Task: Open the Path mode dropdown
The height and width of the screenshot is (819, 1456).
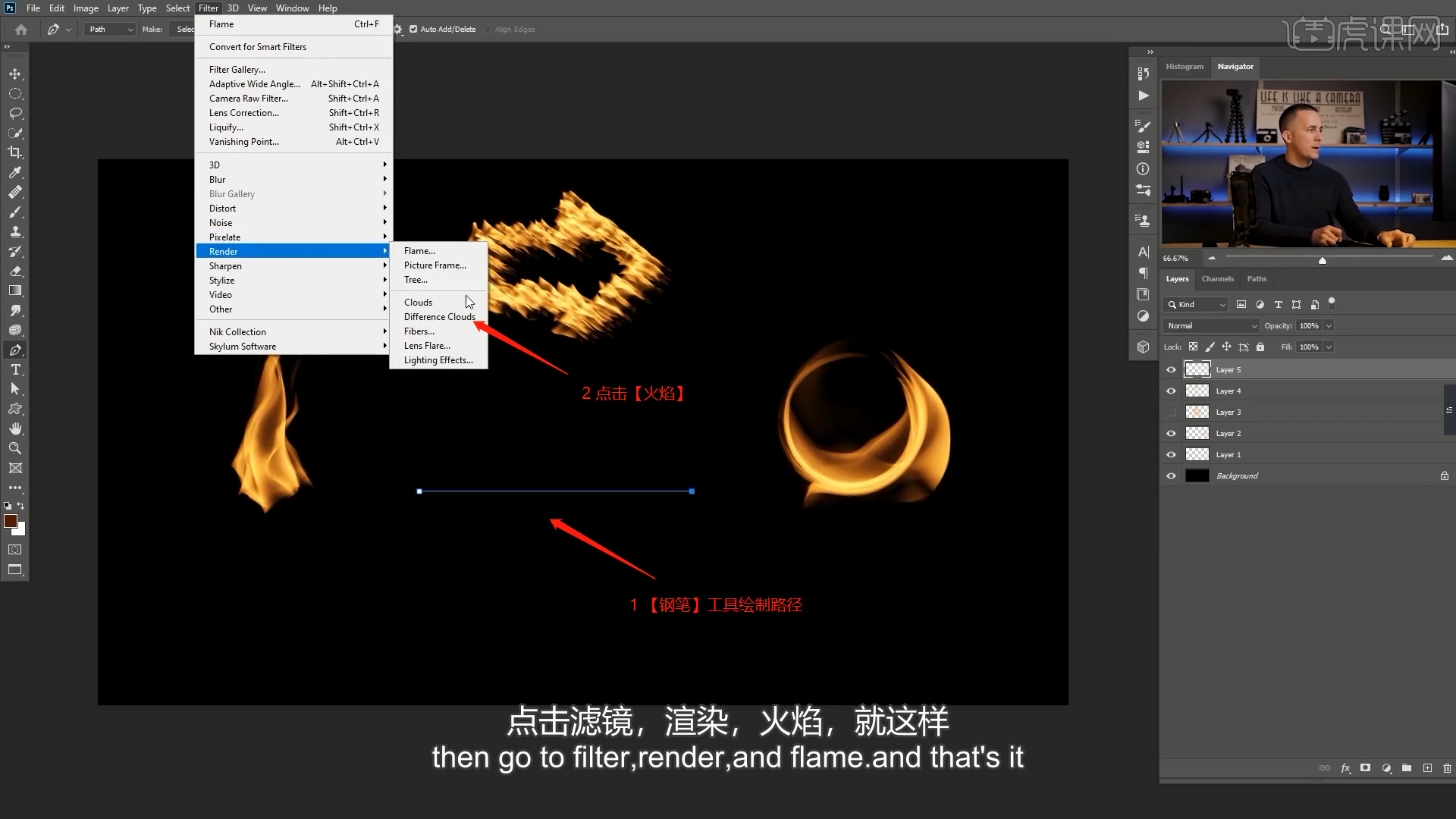Action: 111,30
